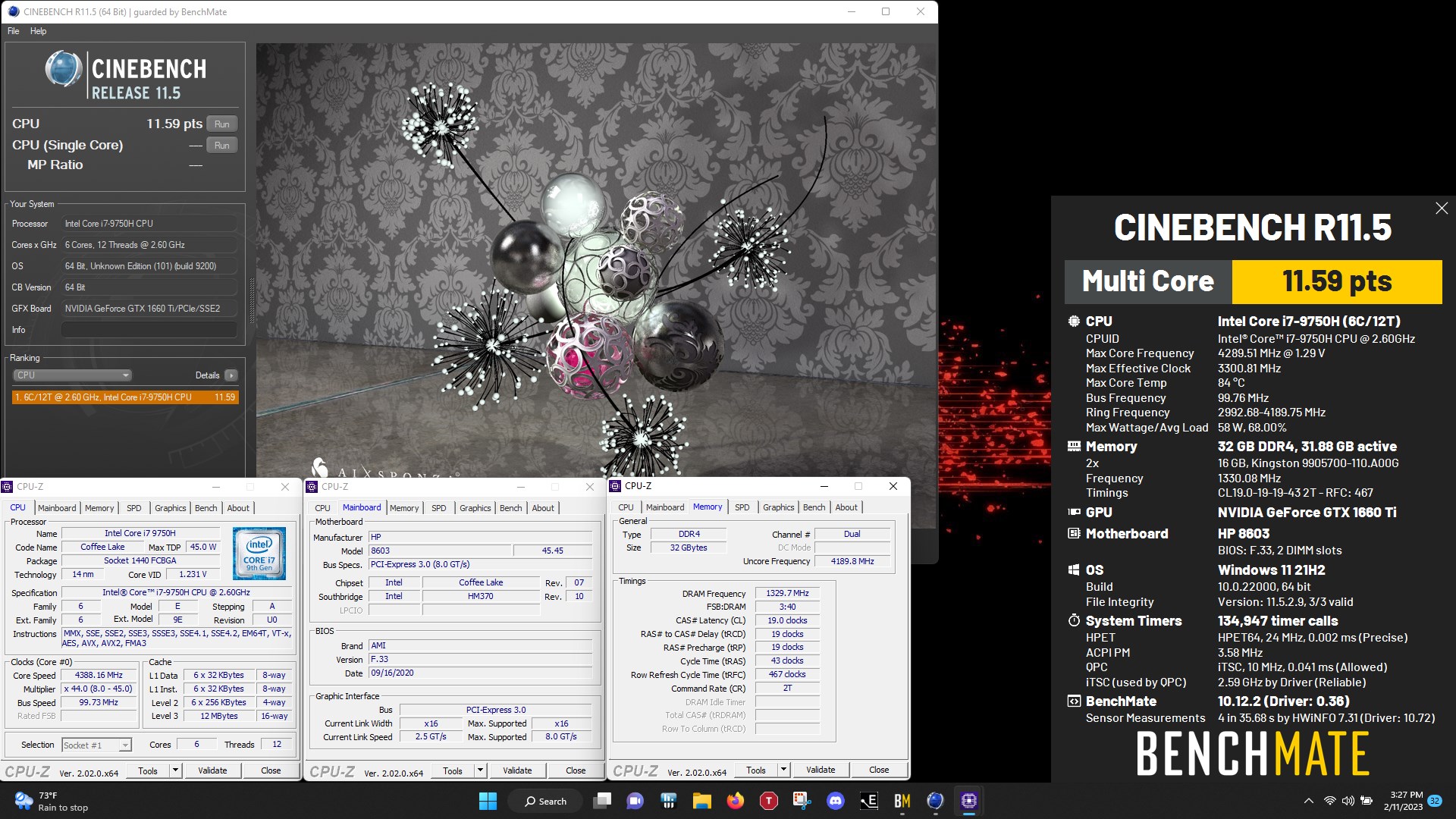Image resolution: width=1456 pixels, height=819 pixels.
Task: Open the Windows Start menu
Action: [x=488, y=801]
